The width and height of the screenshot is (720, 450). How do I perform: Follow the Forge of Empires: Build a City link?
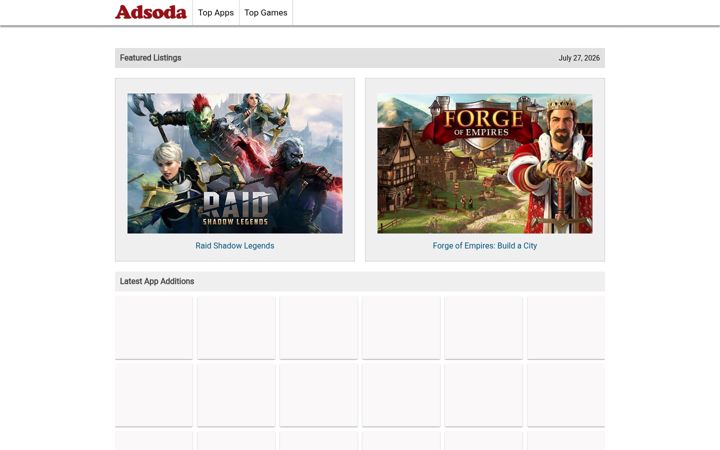[484, 246]
